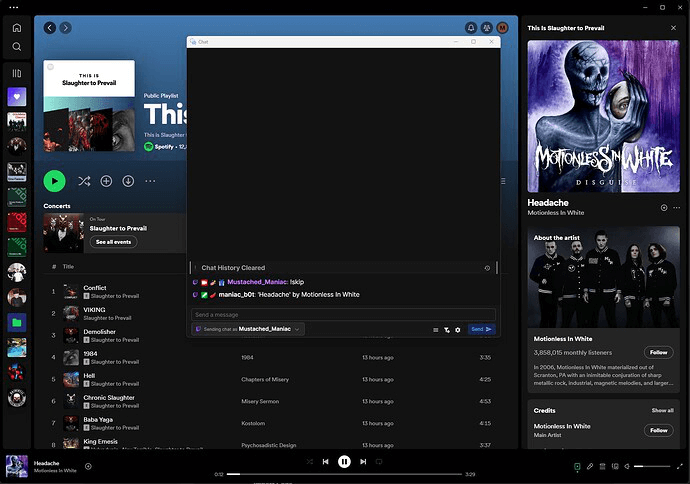Open the play queue
Viewport: 690px width, 484px height.
tap(602, 466)
